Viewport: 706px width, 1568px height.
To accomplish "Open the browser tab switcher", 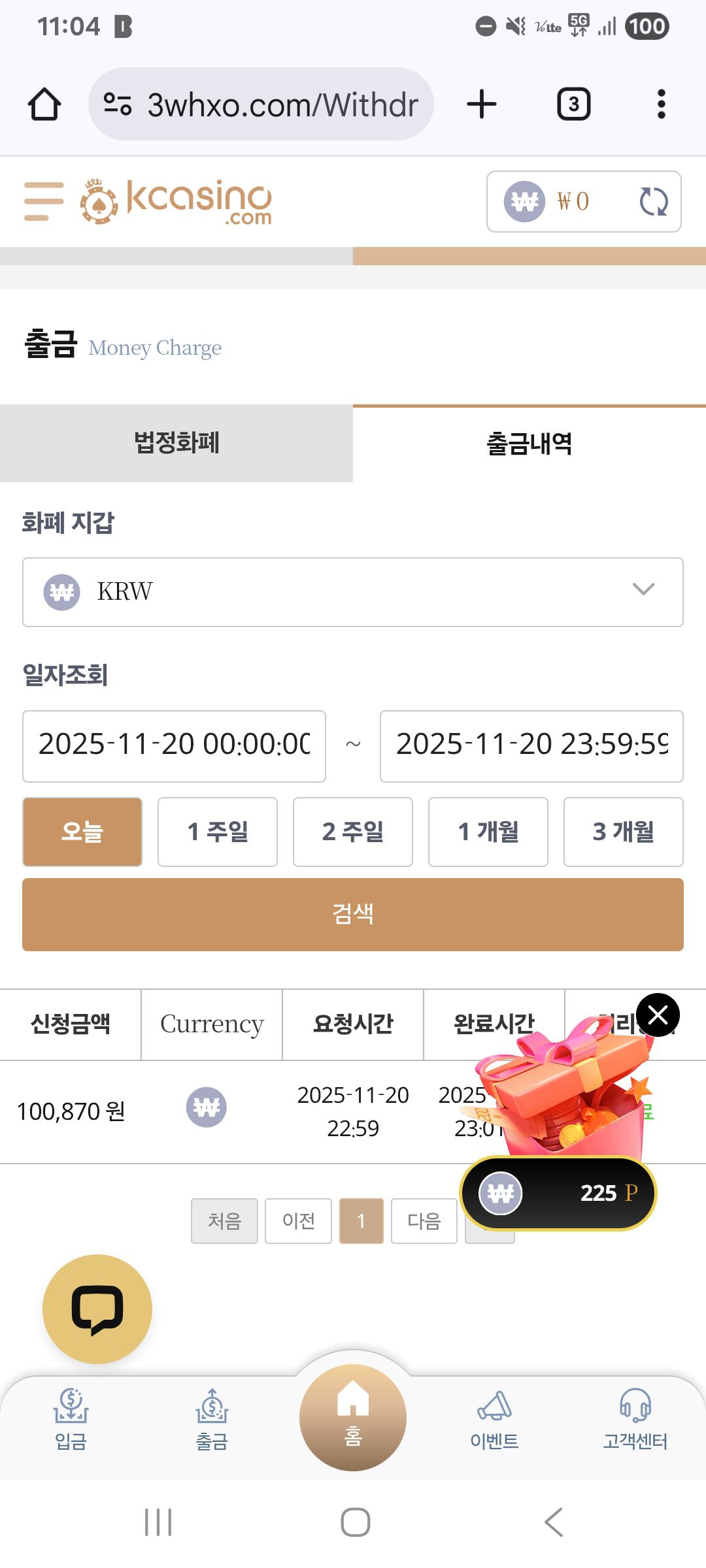I will pyautogui.click(x=573, y=105).
